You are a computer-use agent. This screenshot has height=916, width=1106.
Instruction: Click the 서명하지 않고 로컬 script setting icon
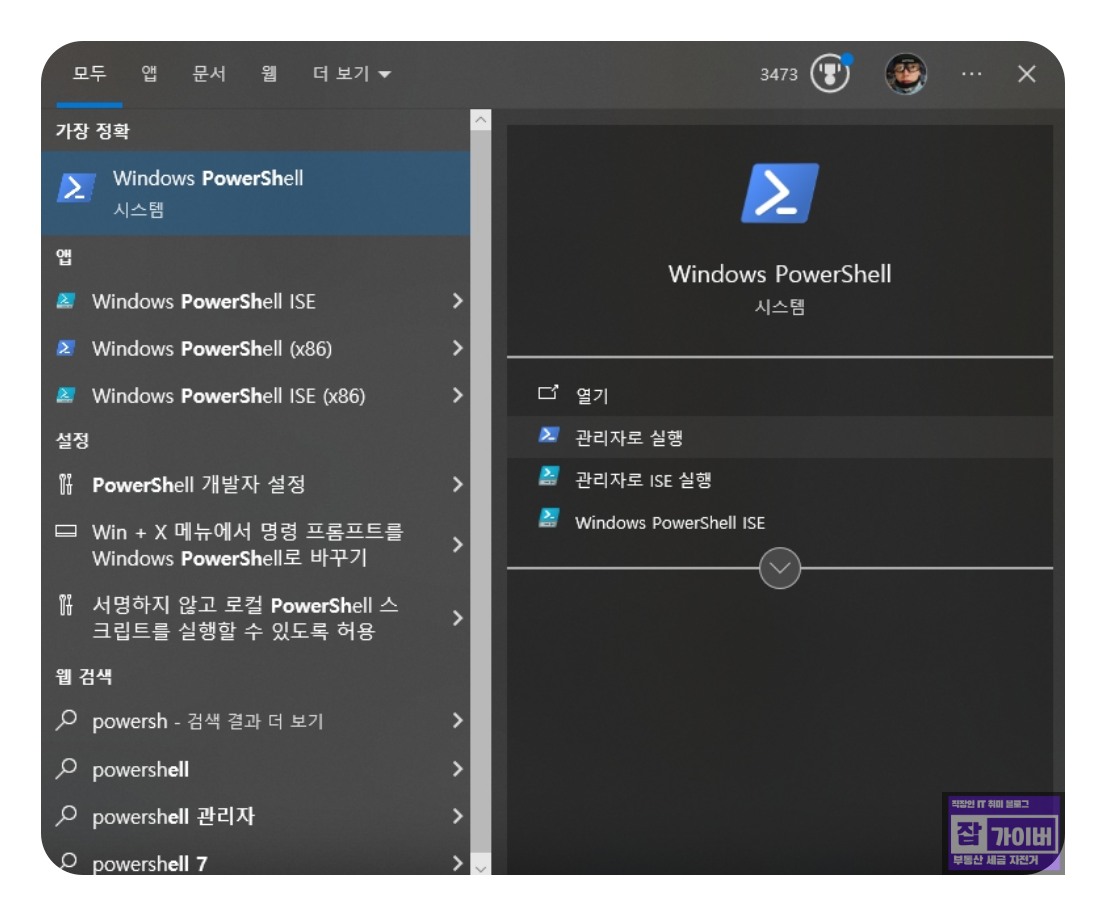[x=66, y=605]
